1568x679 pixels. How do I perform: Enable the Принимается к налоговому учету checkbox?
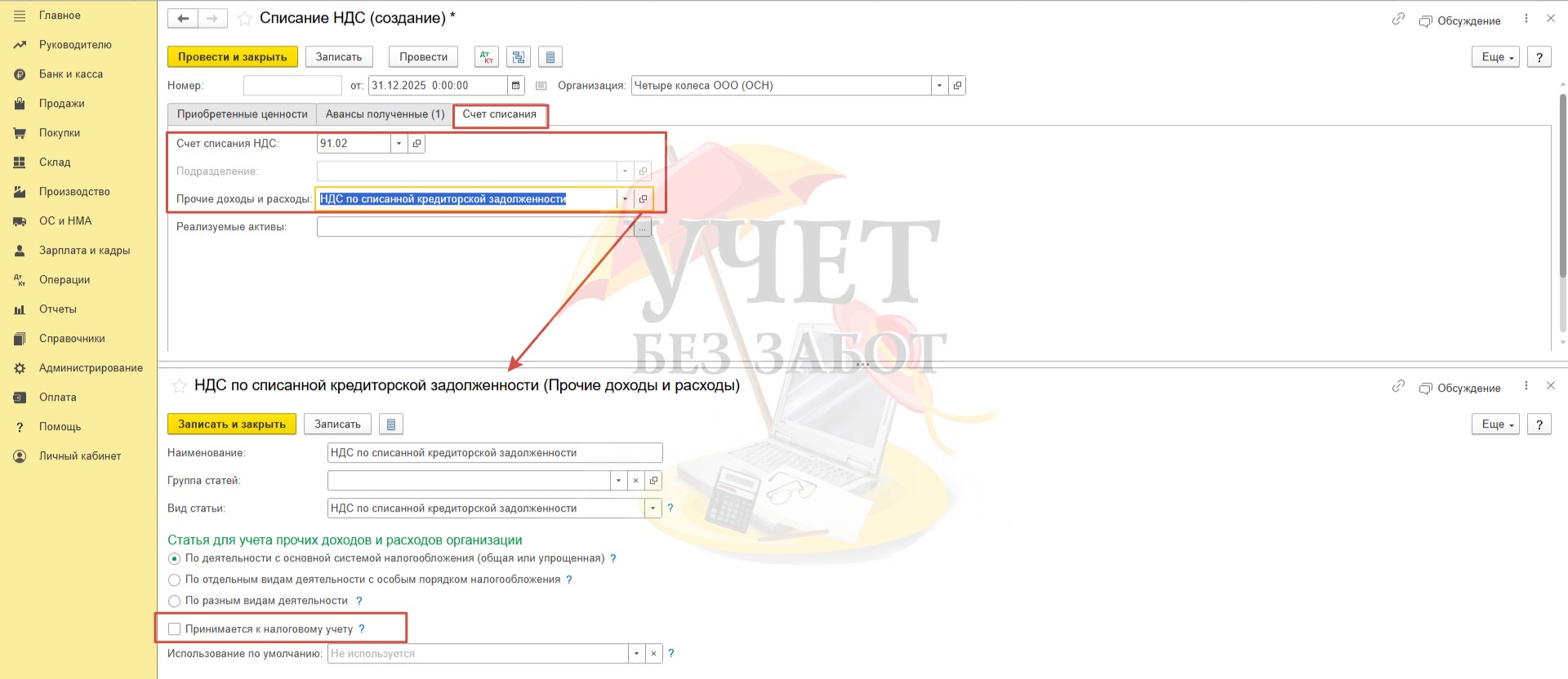tap(174, 629)
